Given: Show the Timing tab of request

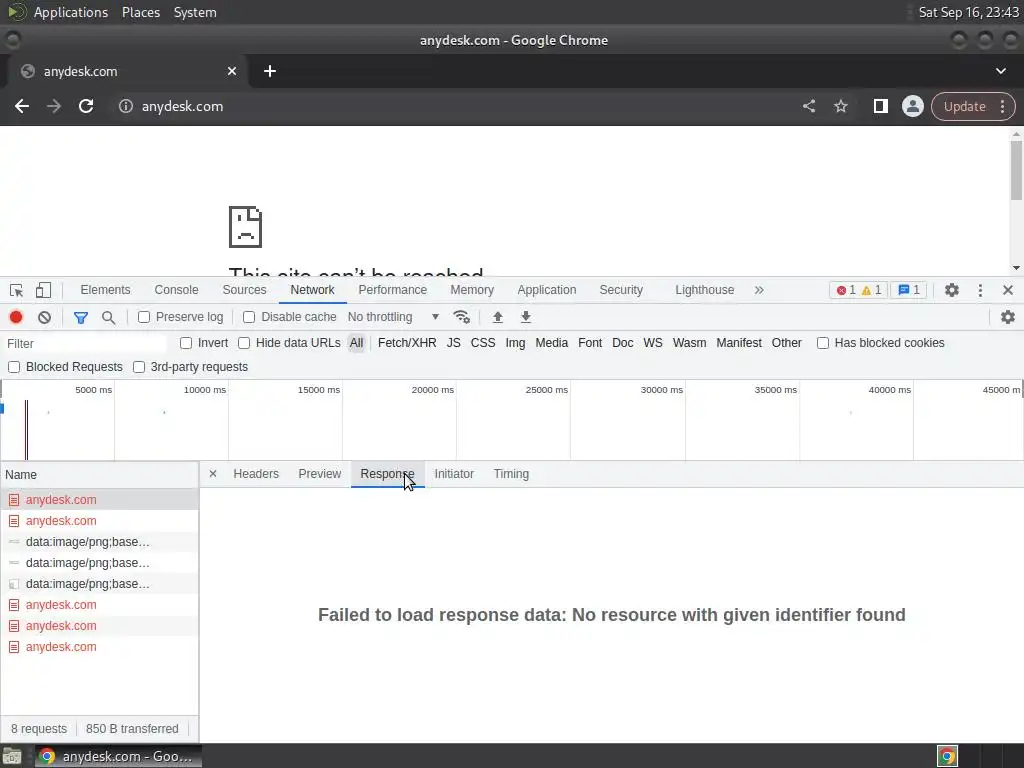Looking at the screenshot, I should (511, 474).
